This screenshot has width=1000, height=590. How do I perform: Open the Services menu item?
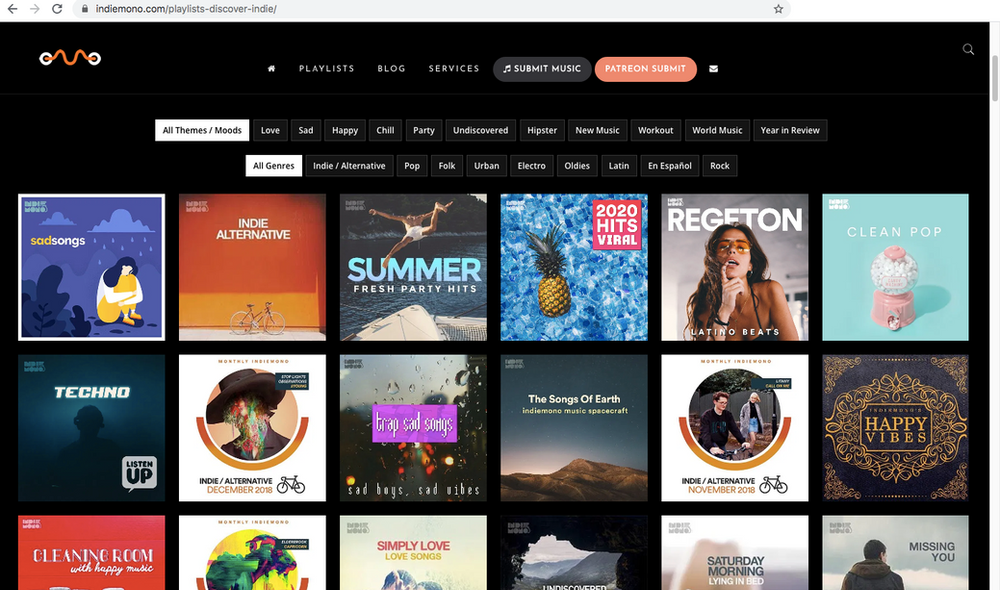pyautogui.click(x=454, y=68)
